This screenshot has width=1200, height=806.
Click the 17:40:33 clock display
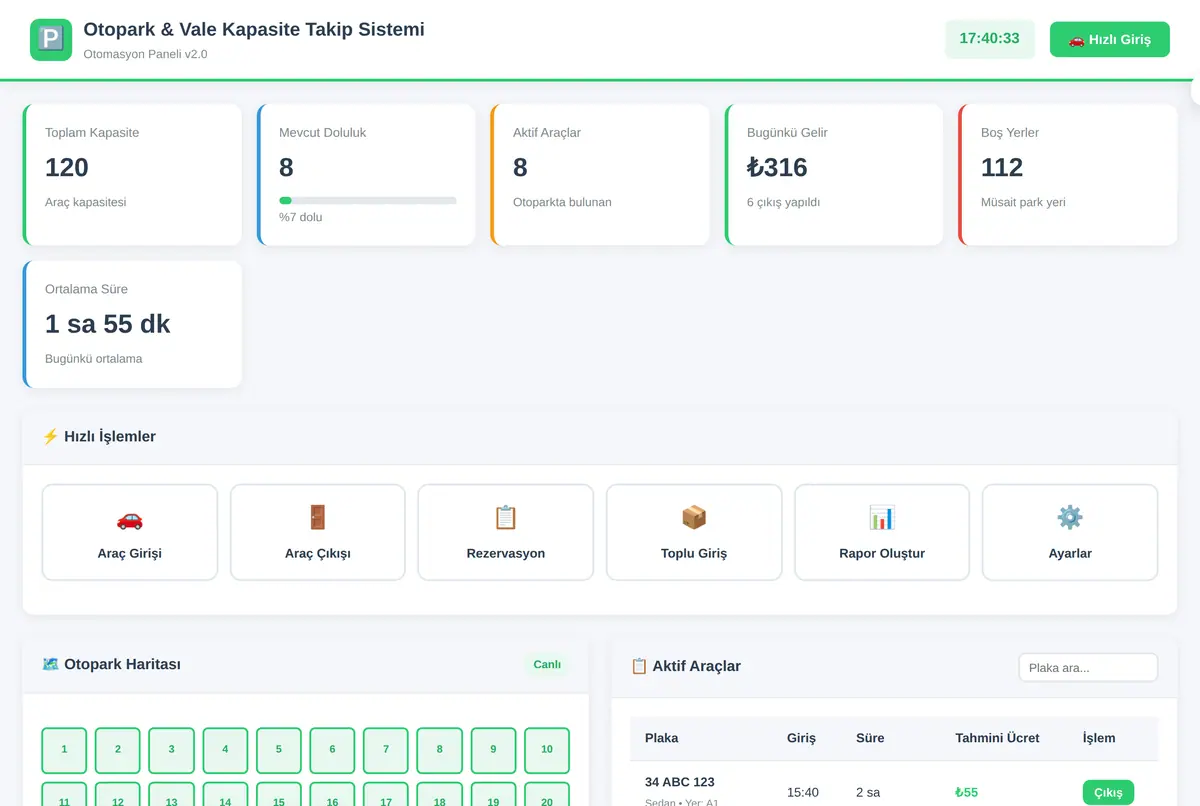[990, 39]
